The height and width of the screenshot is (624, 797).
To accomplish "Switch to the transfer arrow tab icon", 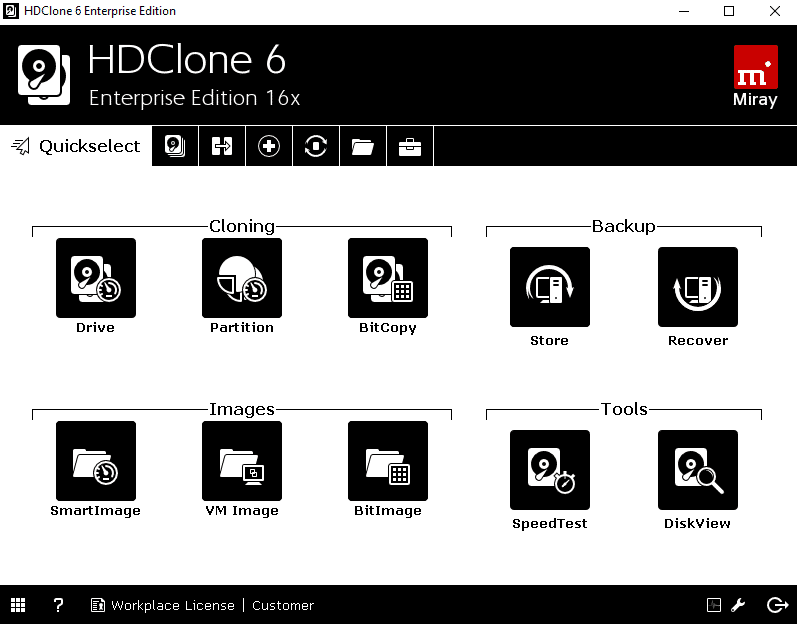I will [x=222, y=146].
